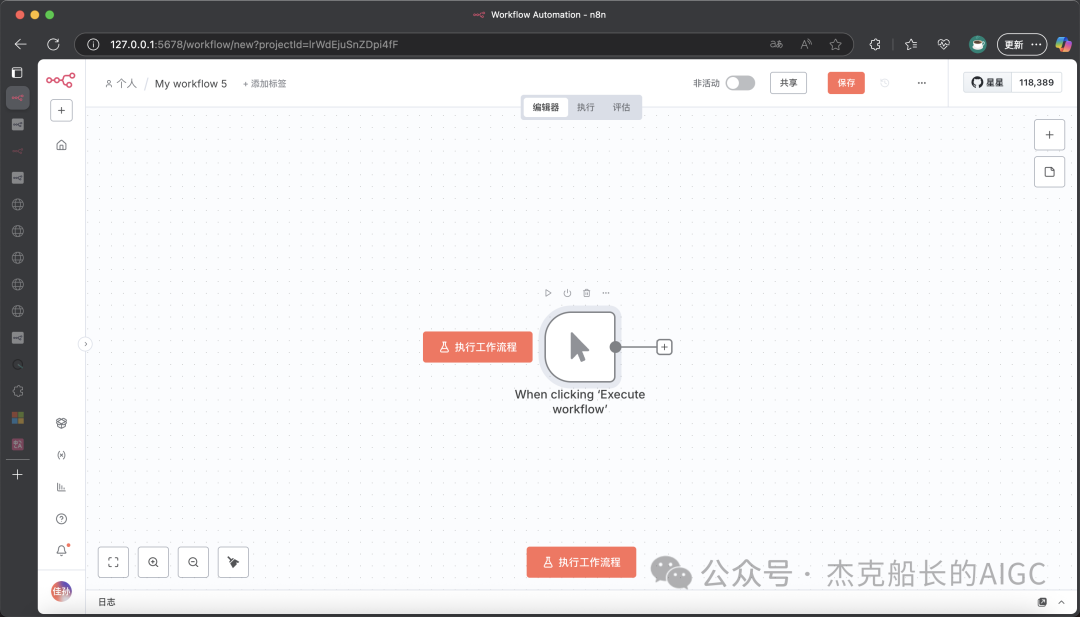1080x617 pixels.
Task: Open workflow three-dot options menu
Action: pyautogui.click(x=922, y=83)
